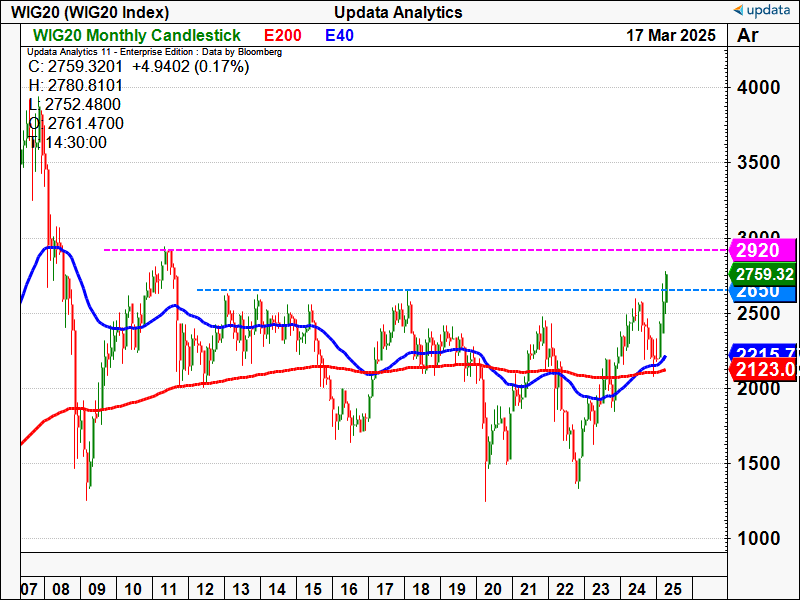Viewport: 800px width, 600px height.
Task: Click the year 08 on time axis
Action: click(x=61, y=589)
